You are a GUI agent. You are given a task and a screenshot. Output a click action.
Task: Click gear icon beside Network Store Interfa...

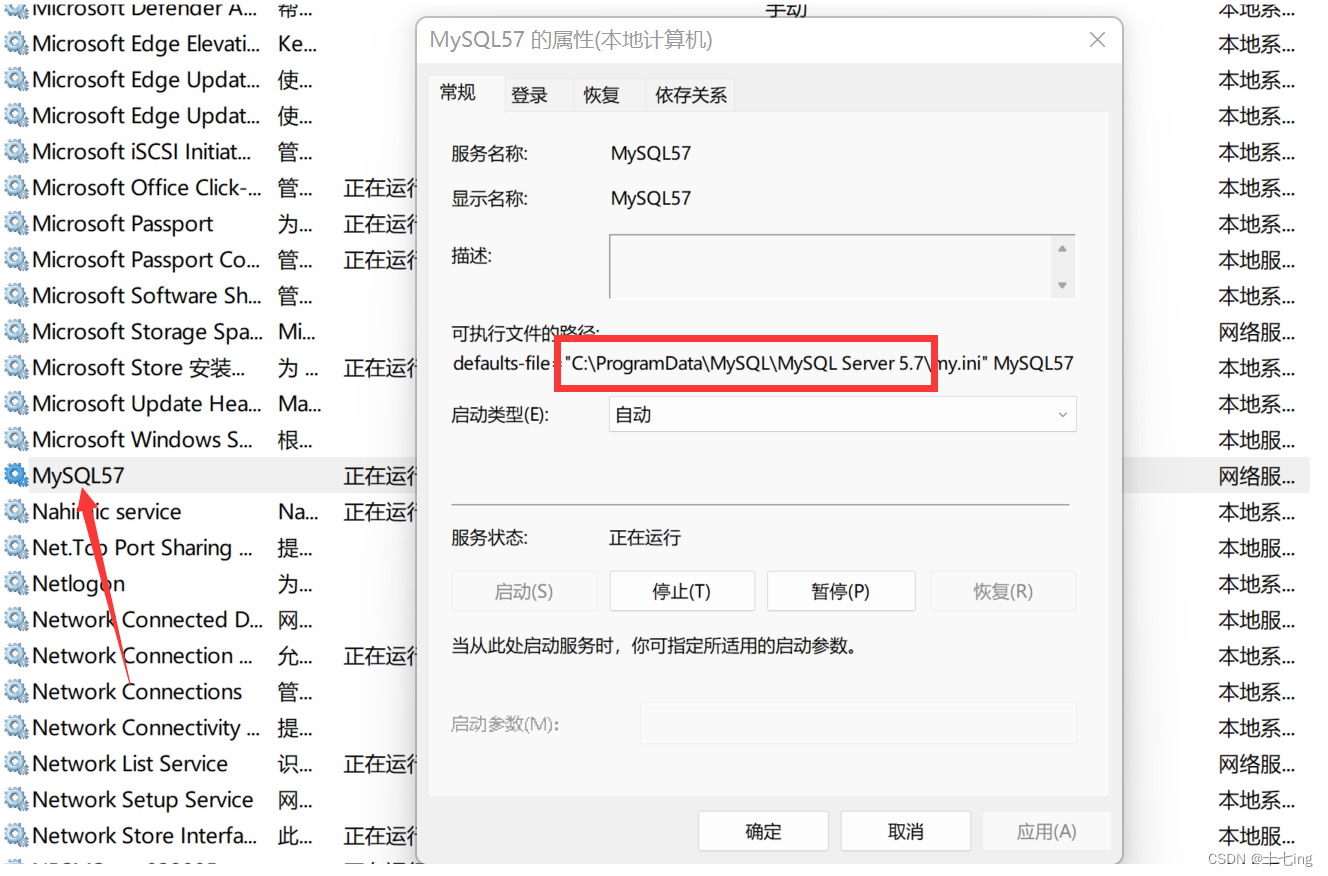click(x=16, y=836)
